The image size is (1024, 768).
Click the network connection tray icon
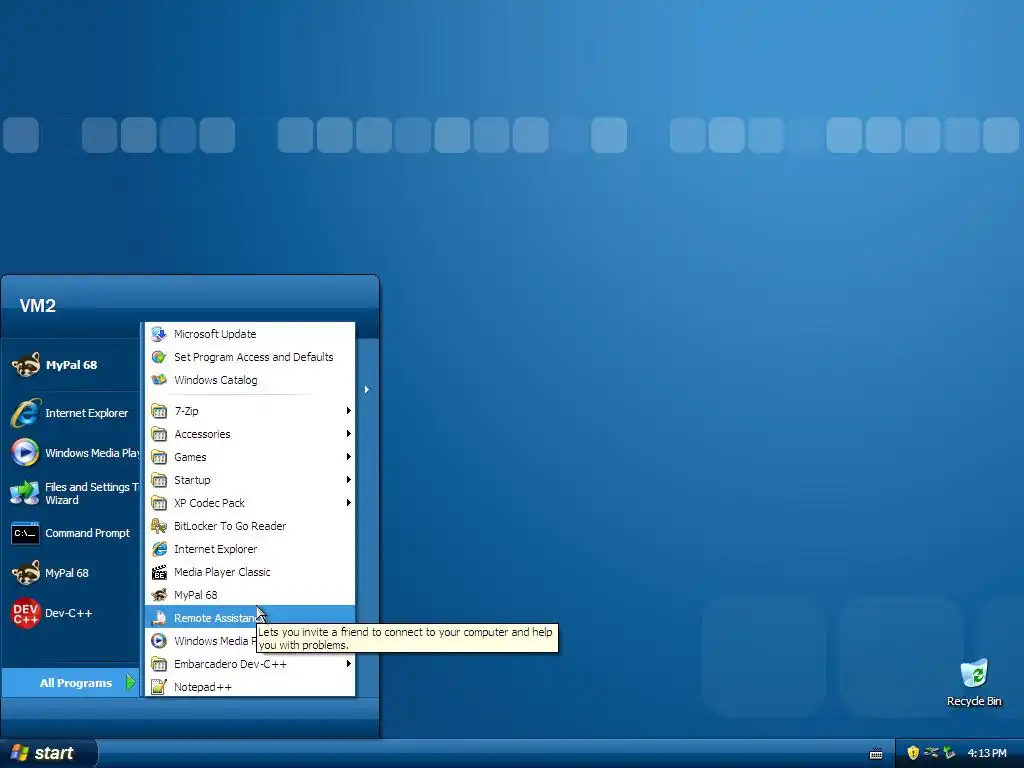[x=931, y=753]
